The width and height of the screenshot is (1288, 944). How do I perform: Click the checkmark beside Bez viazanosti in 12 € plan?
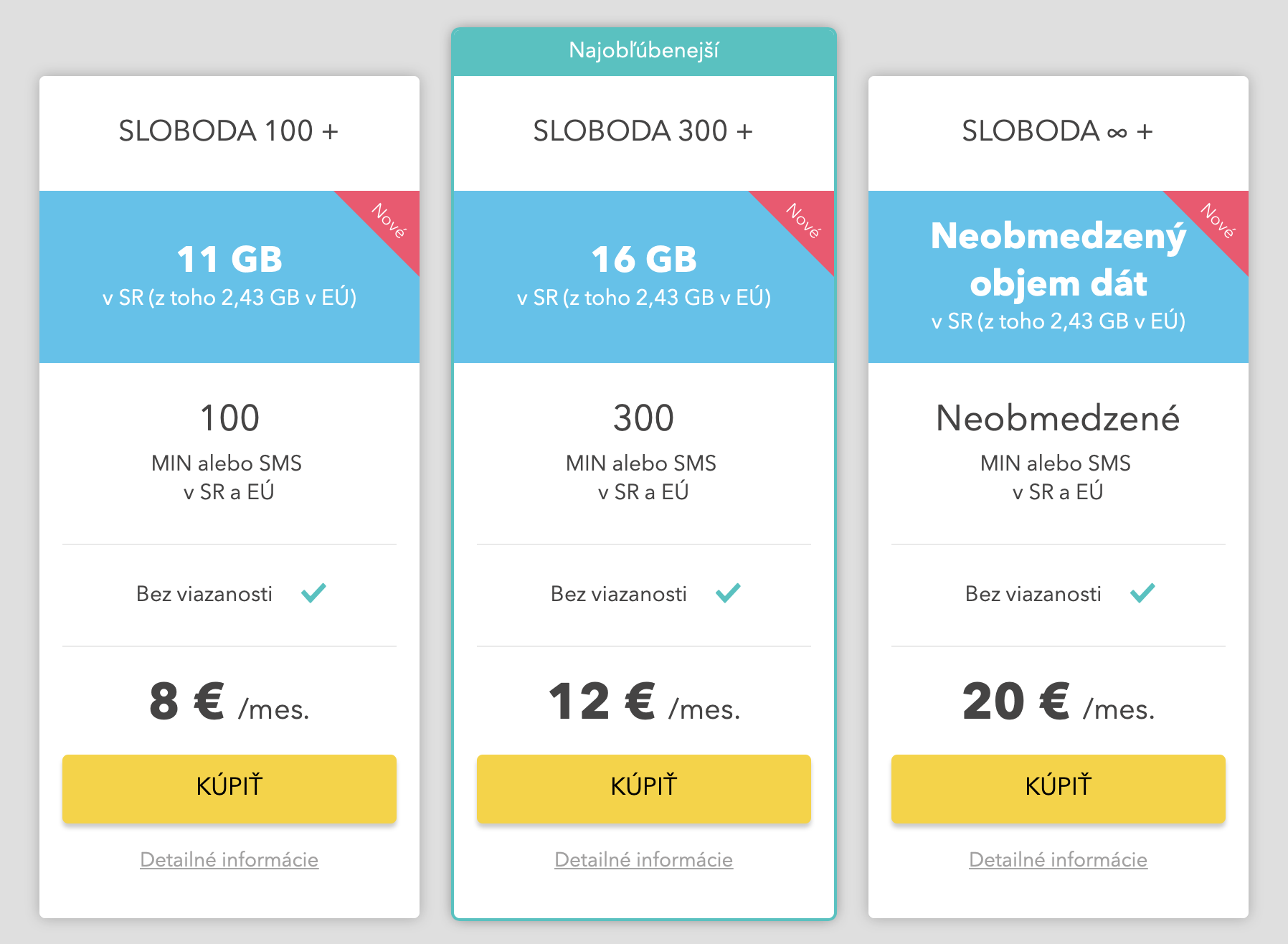pos(728,593)
